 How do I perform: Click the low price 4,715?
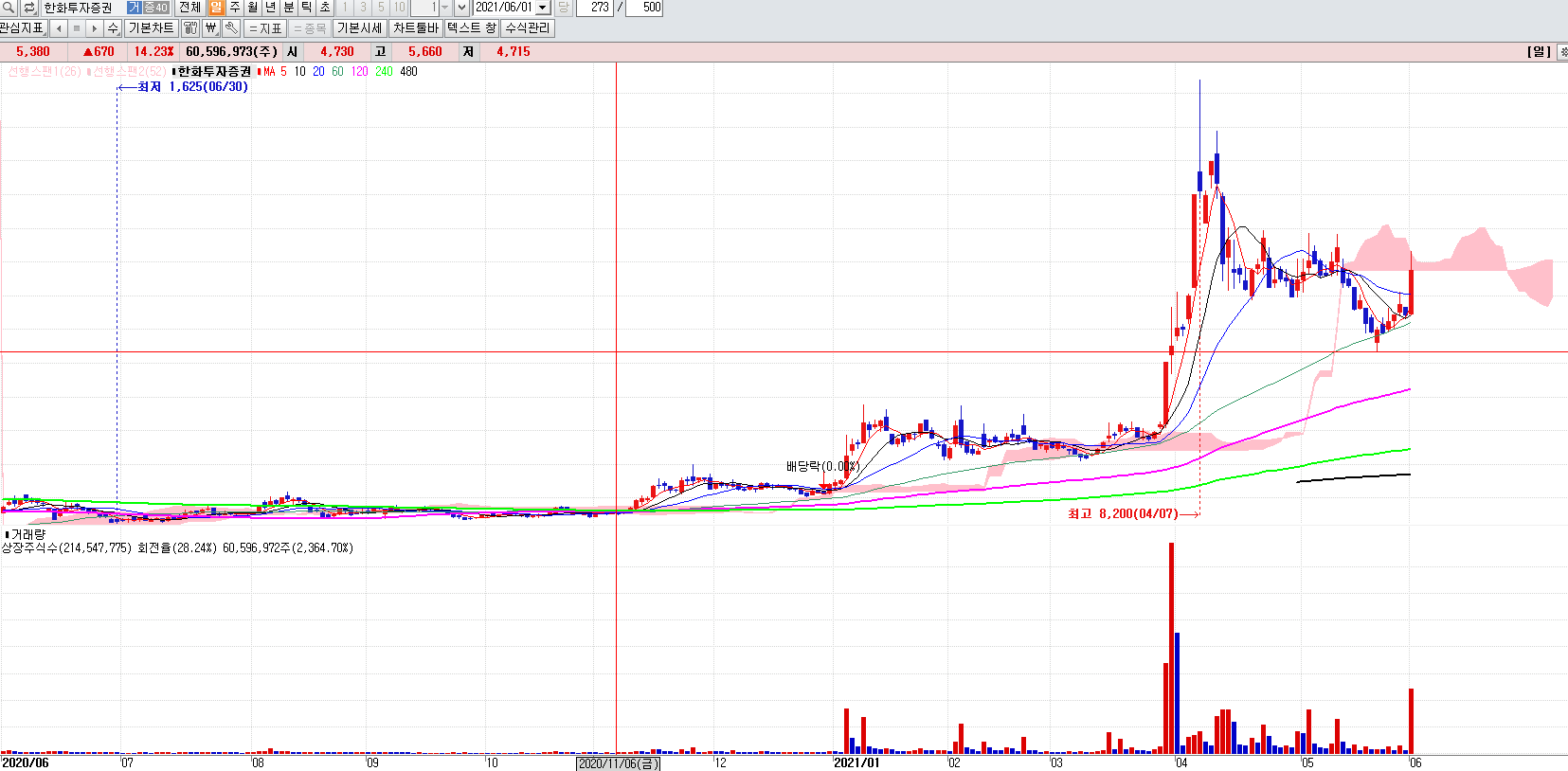click(x=514, y=52)
